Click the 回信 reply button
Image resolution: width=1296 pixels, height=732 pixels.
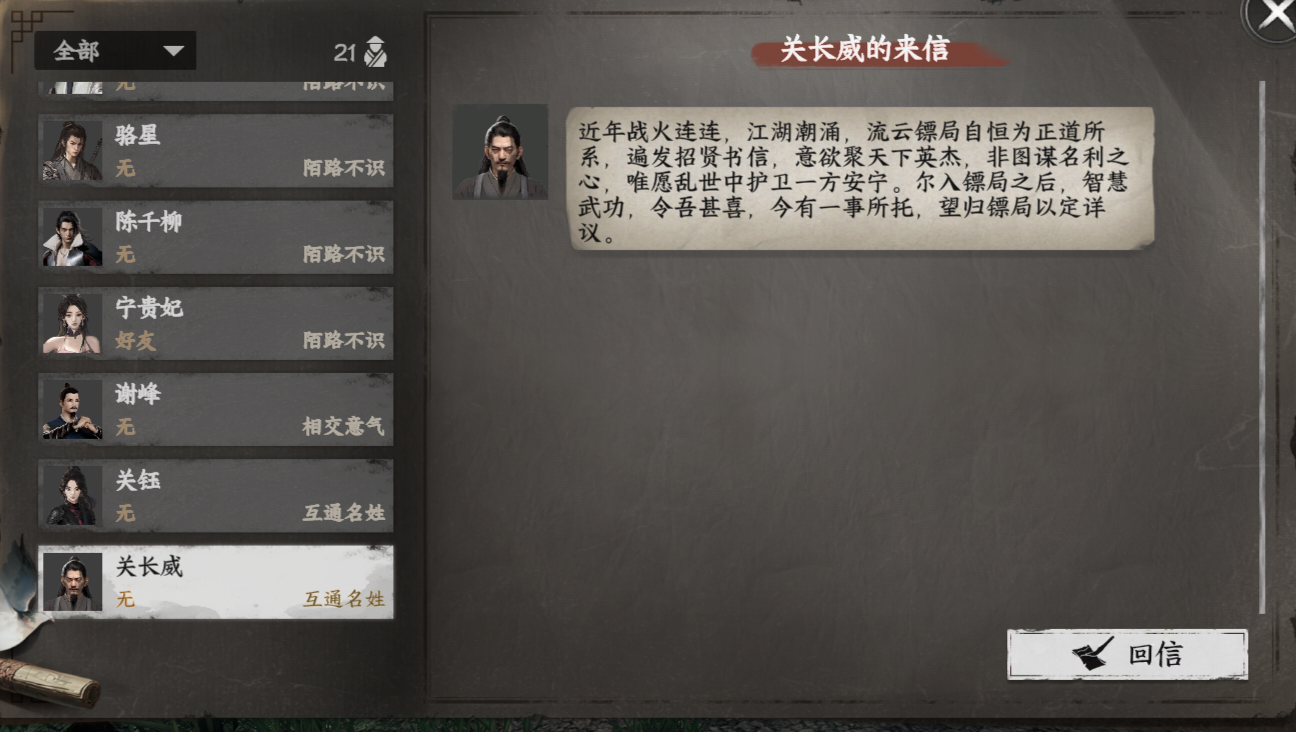(x=1127, y=655)
